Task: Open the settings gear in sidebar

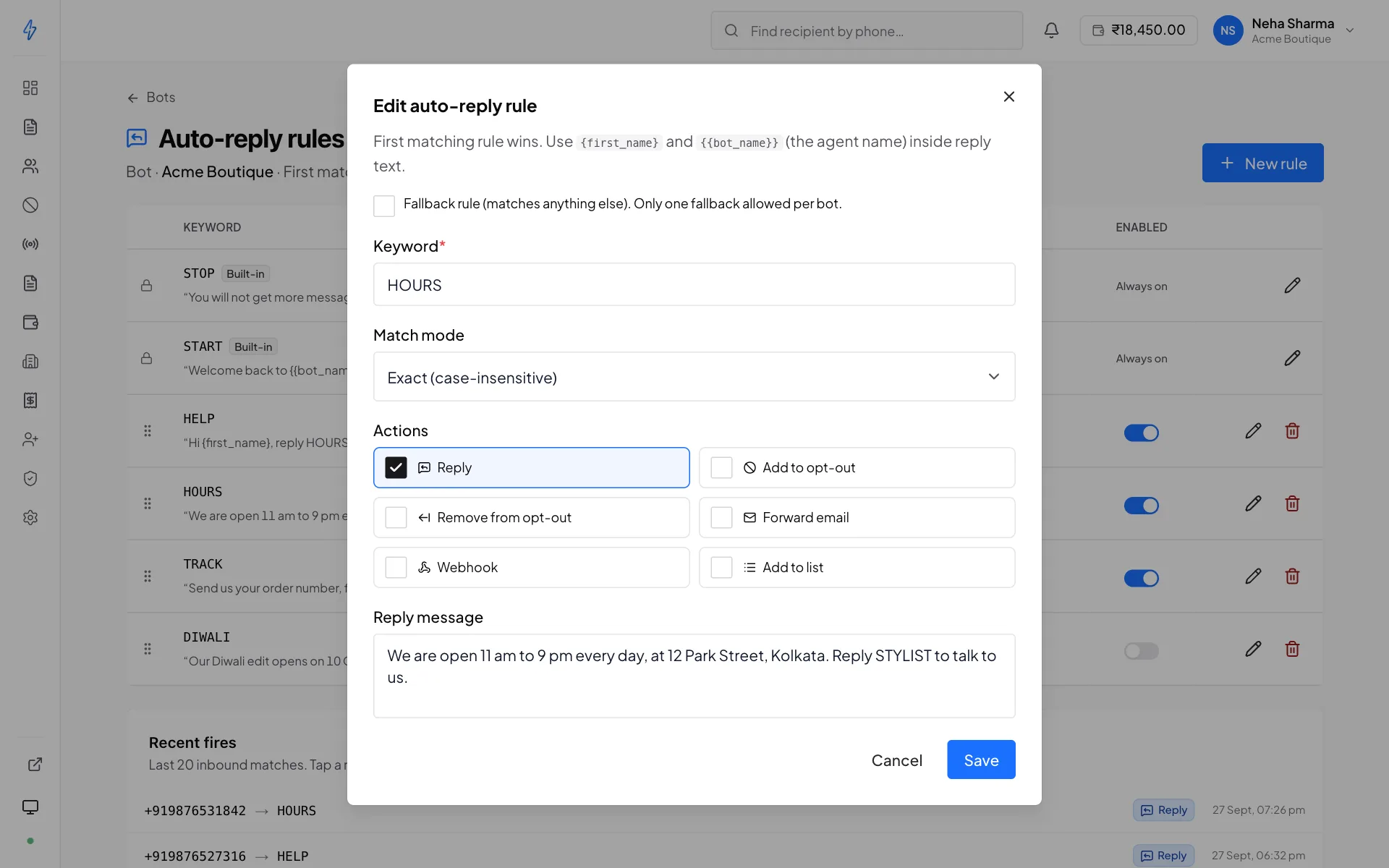Action: coord(30,517)
